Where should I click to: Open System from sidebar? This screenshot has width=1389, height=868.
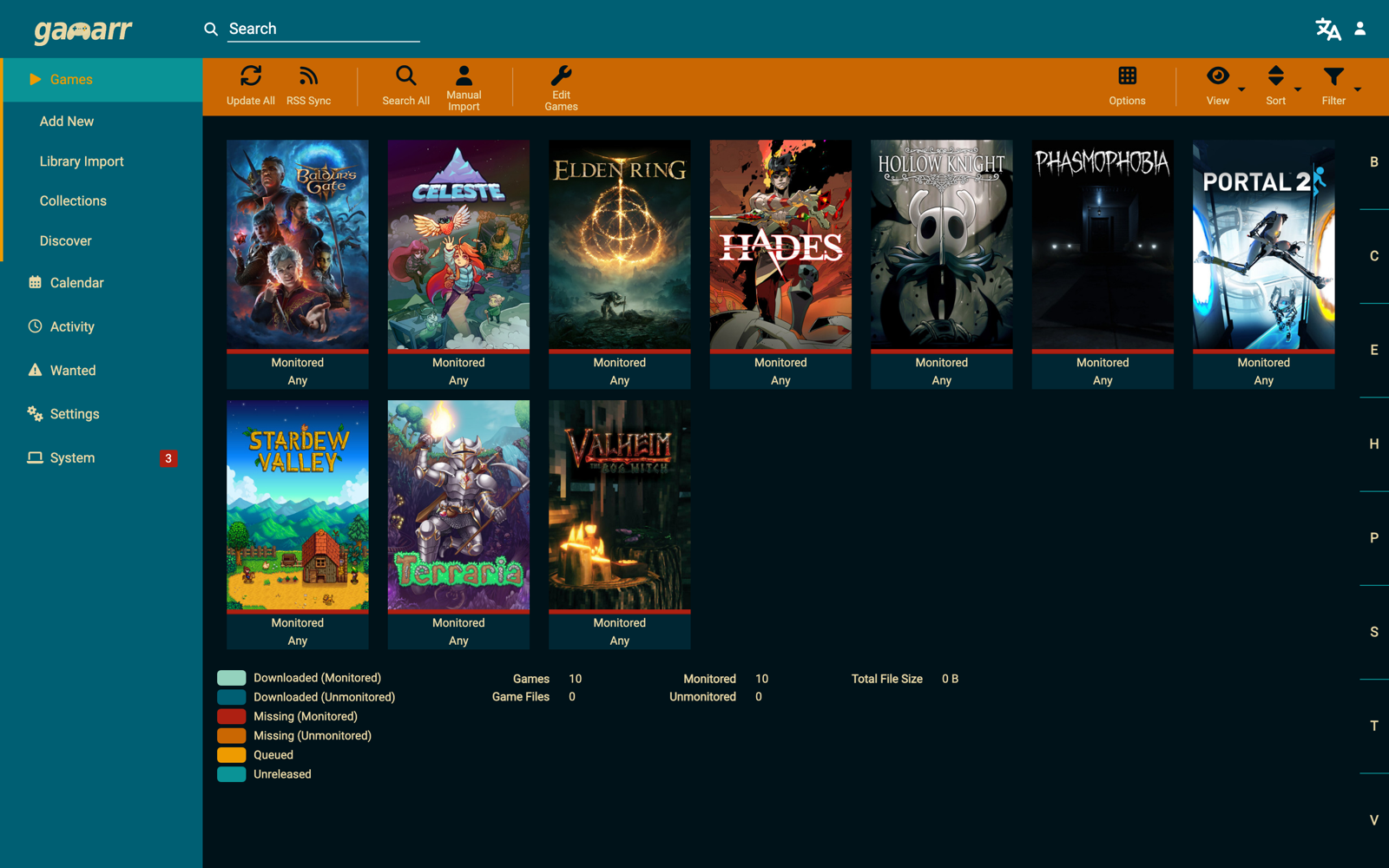101,458
